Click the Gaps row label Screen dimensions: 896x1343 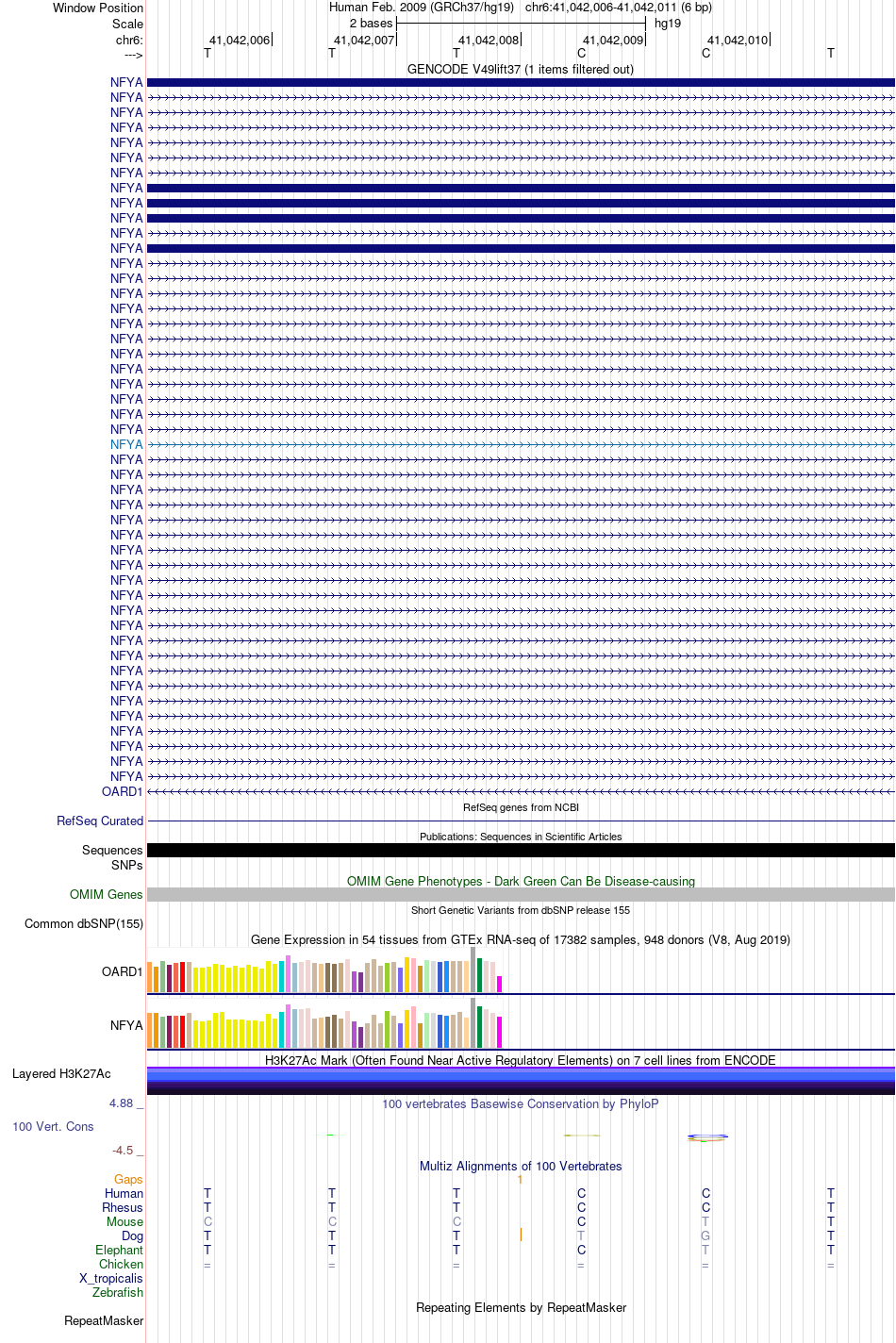128,1179
